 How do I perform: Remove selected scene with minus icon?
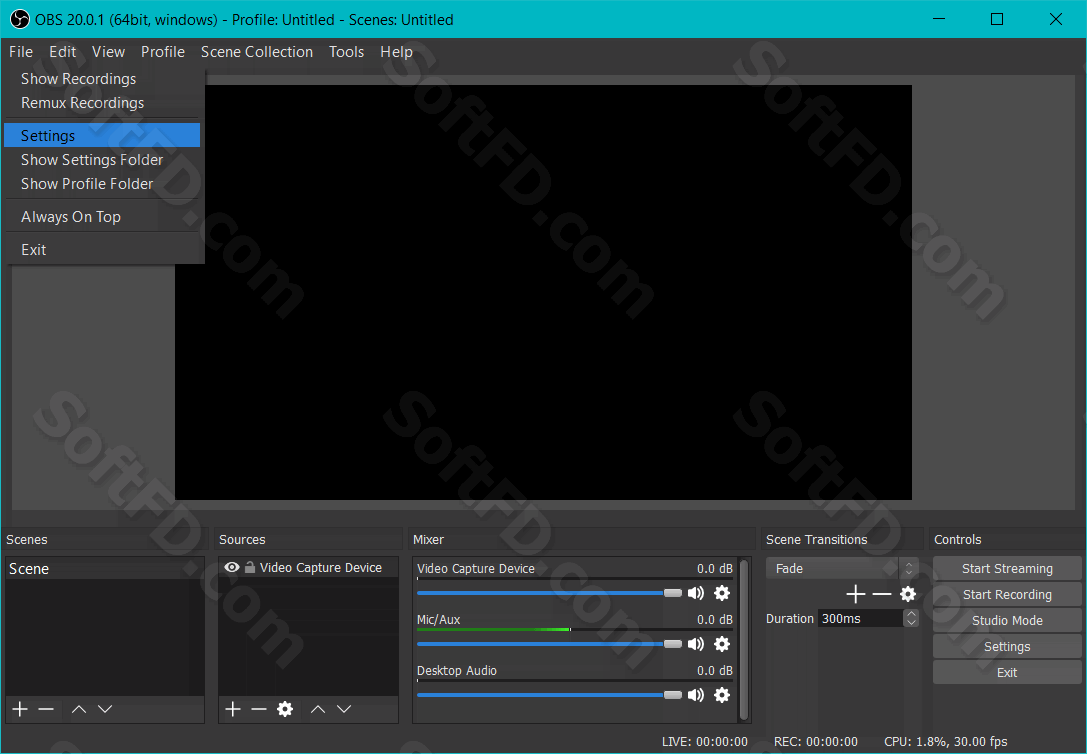point(46,709)
